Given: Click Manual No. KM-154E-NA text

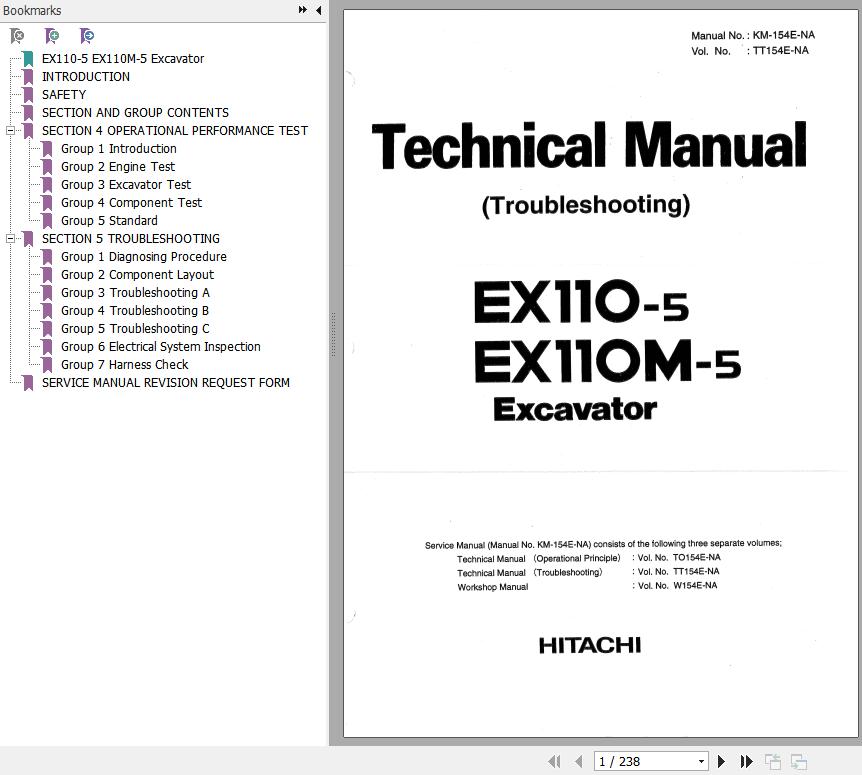Looking at the screenshot, I should pyautogui.click(x=753, y=35).
